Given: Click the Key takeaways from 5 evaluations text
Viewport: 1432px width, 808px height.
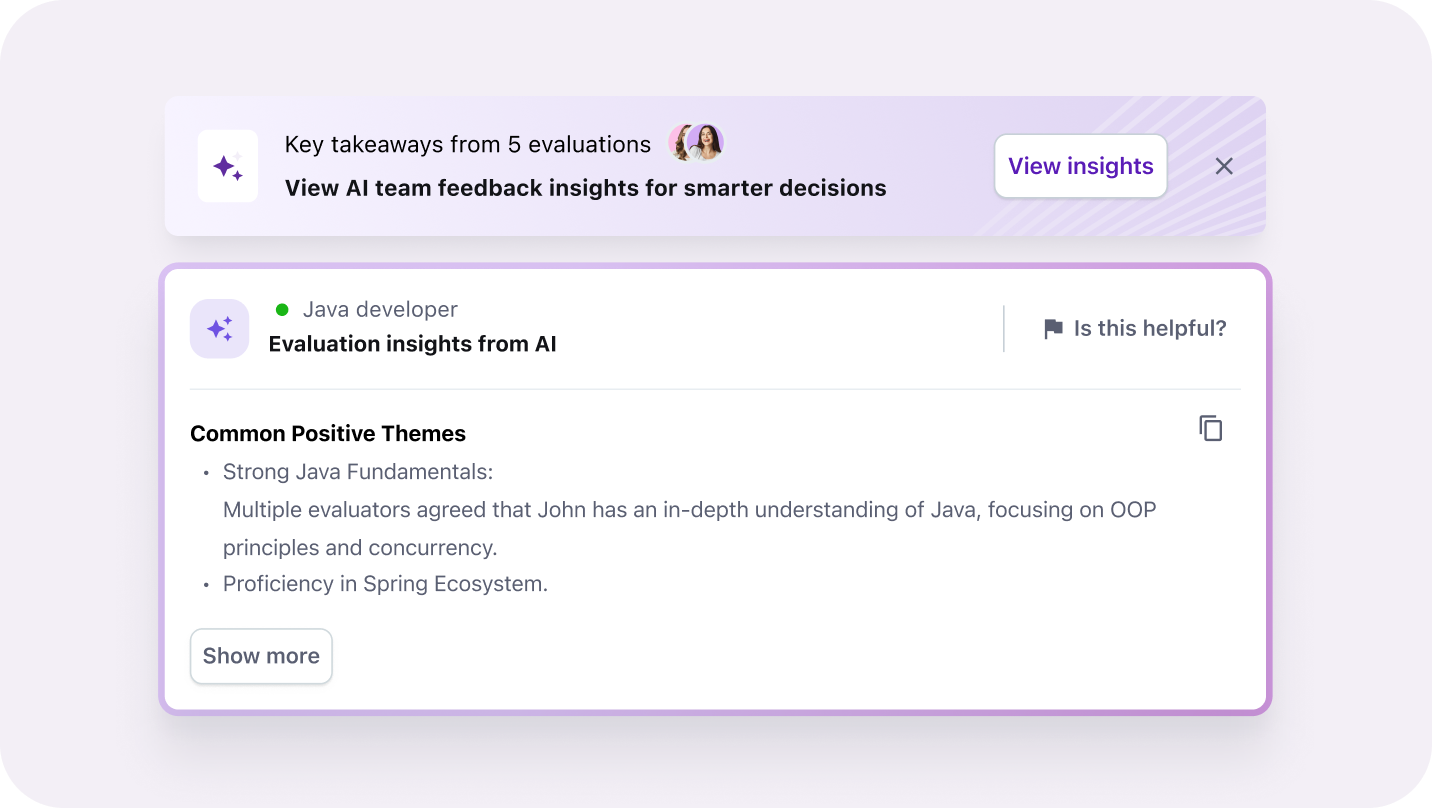Looking at the screenshot, I should (468, 144).
